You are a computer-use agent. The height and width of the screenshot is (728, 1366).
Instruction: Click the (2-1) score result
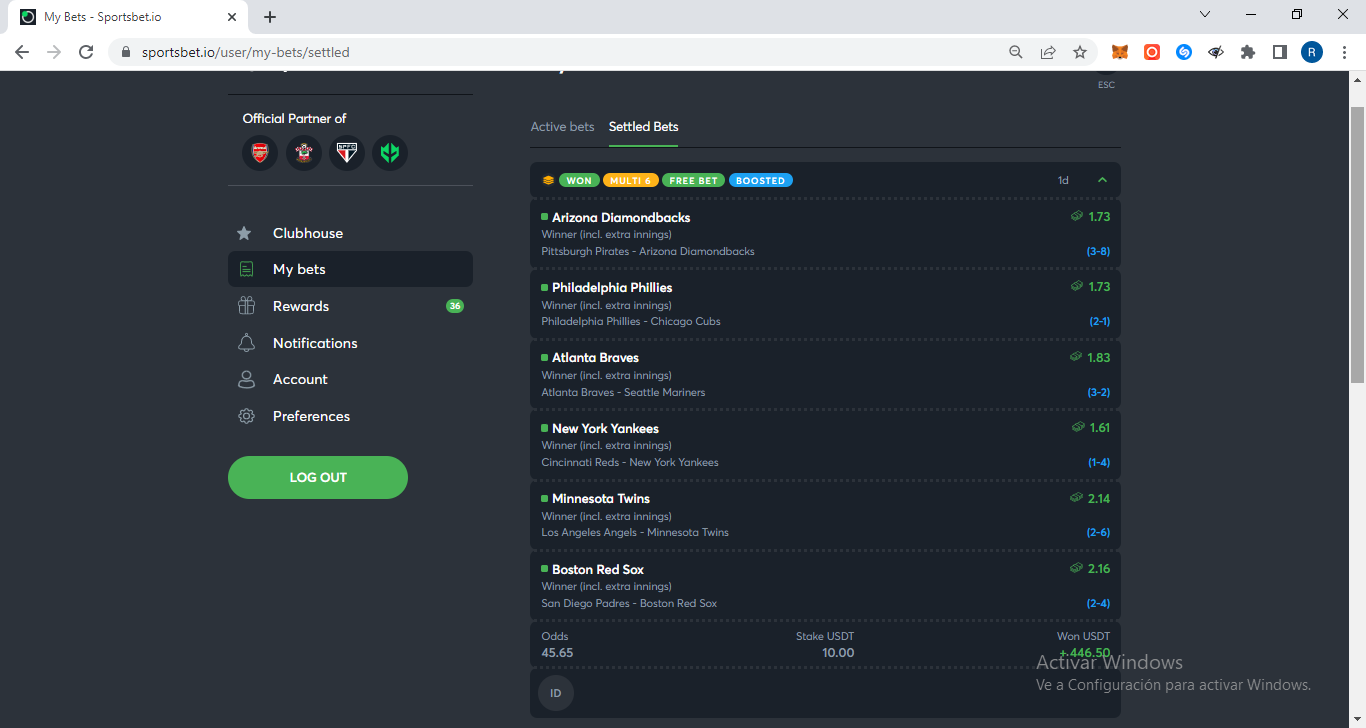pyautogui.click(x=1099, y=322)
